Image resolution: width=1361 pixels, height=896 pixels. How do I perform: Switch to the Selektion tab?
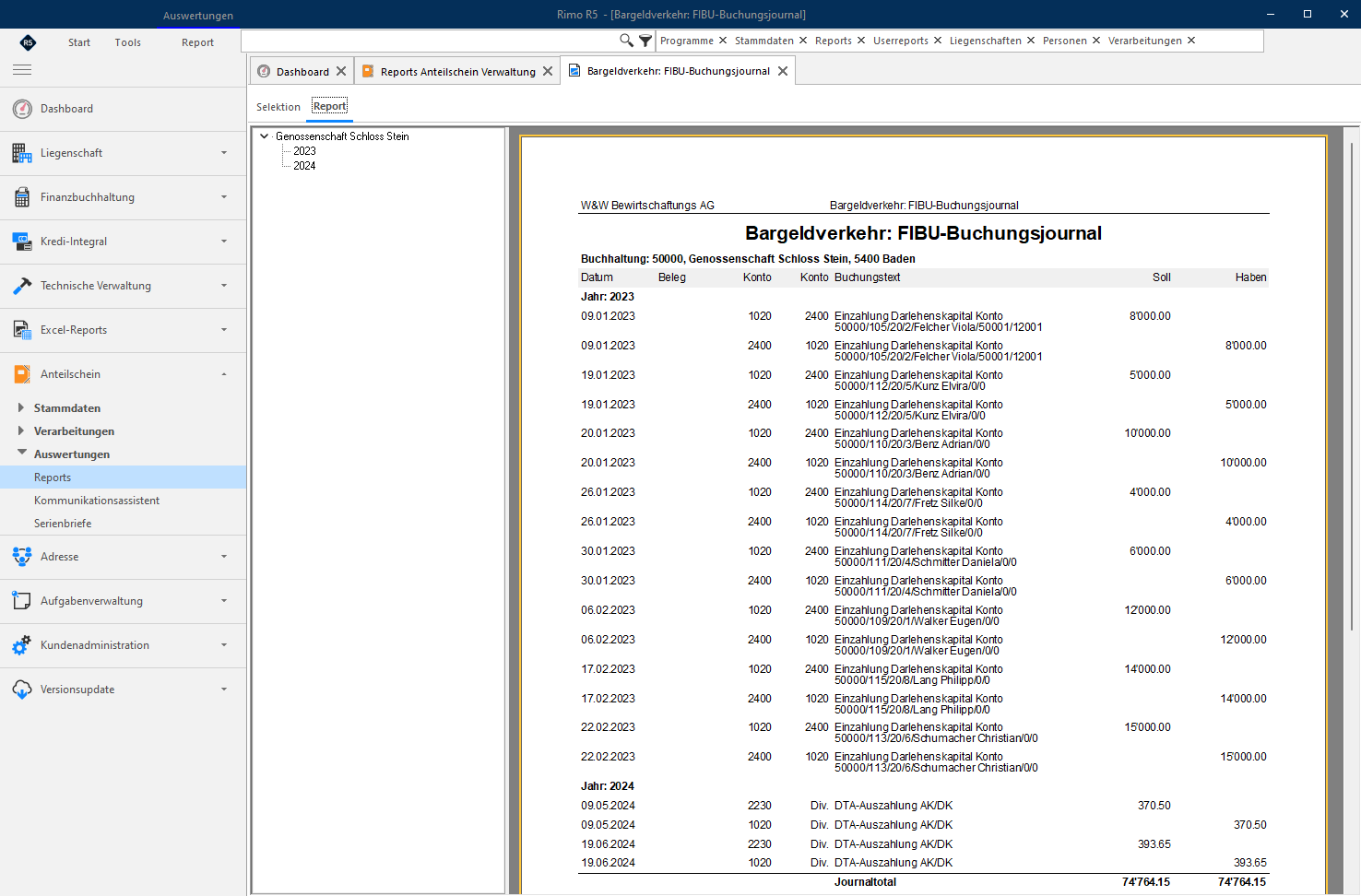tap(278, 107)
